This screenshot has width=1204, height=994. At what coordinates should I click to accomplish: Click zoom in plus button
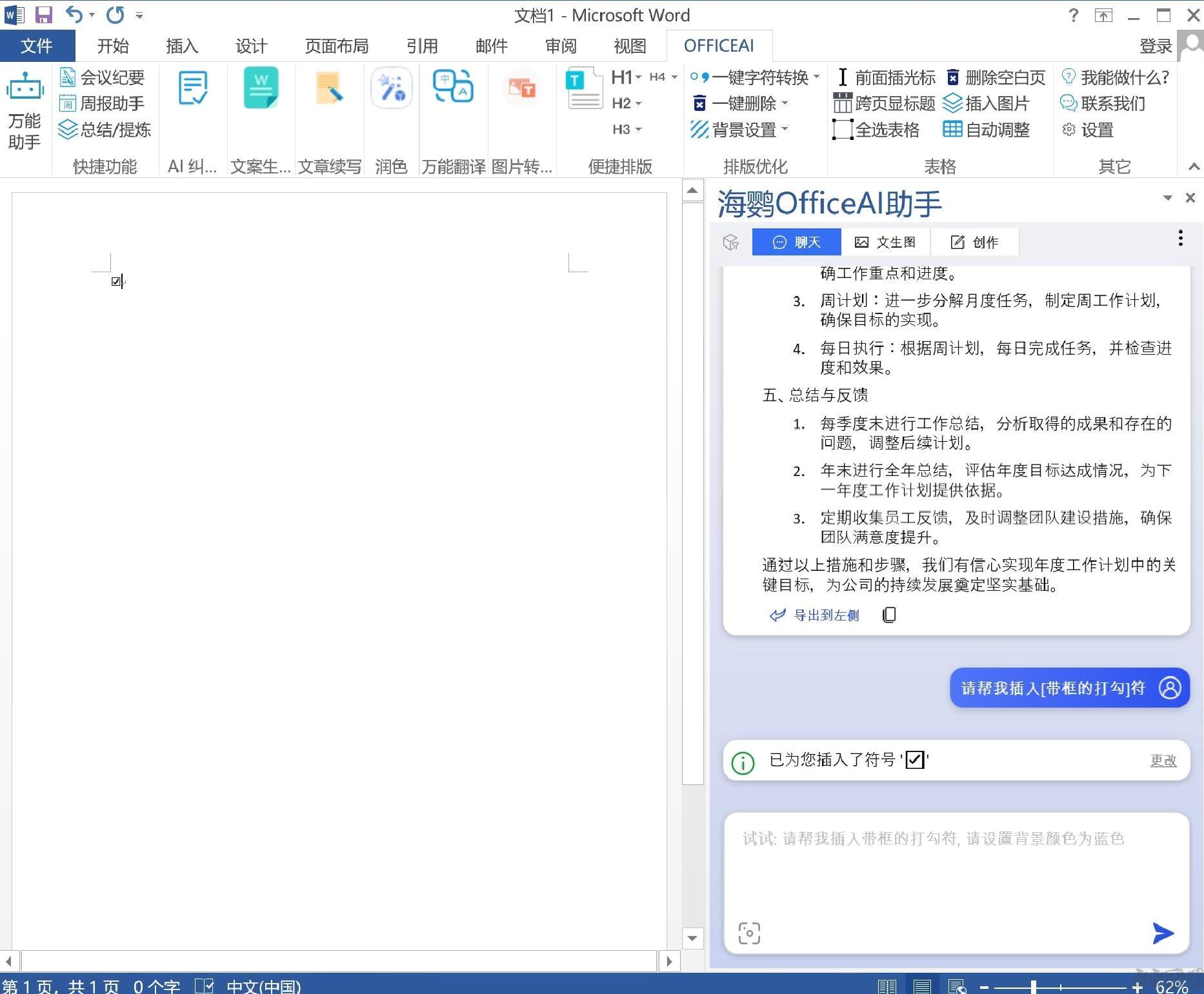tap(1137, 987)
